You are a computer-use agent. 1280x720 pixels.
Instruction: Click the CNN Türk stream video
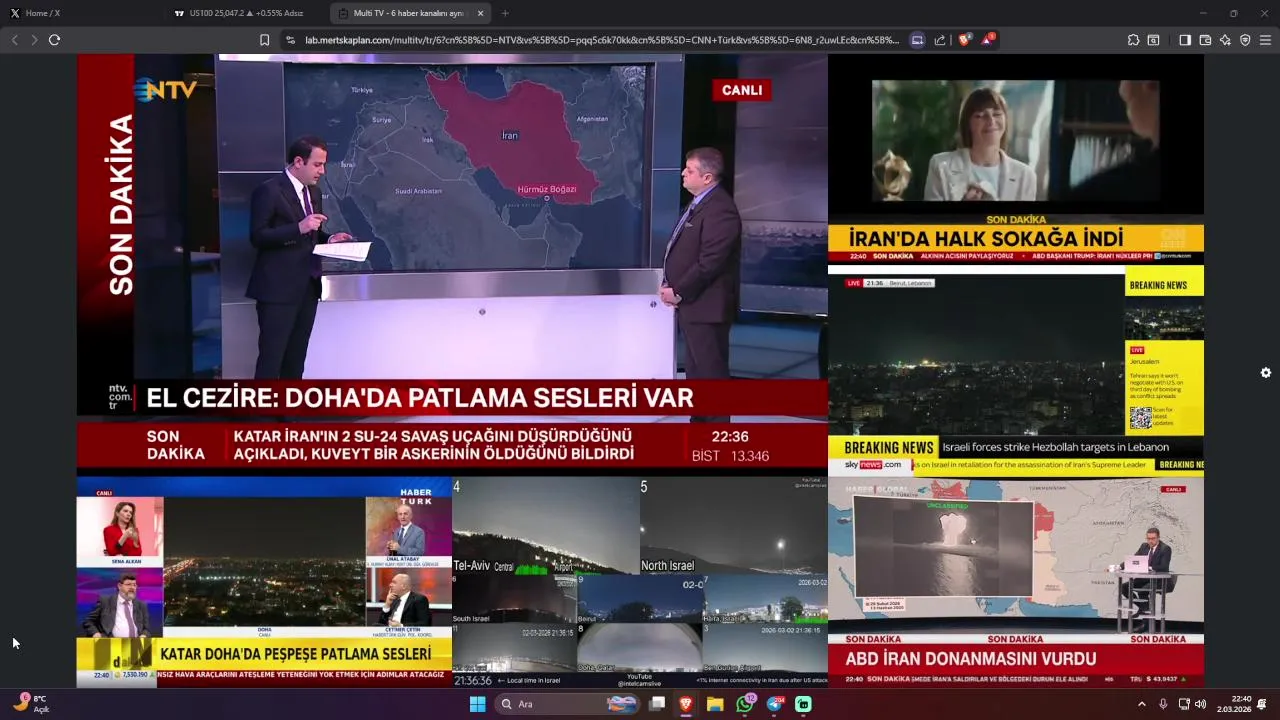point(1016,158)
